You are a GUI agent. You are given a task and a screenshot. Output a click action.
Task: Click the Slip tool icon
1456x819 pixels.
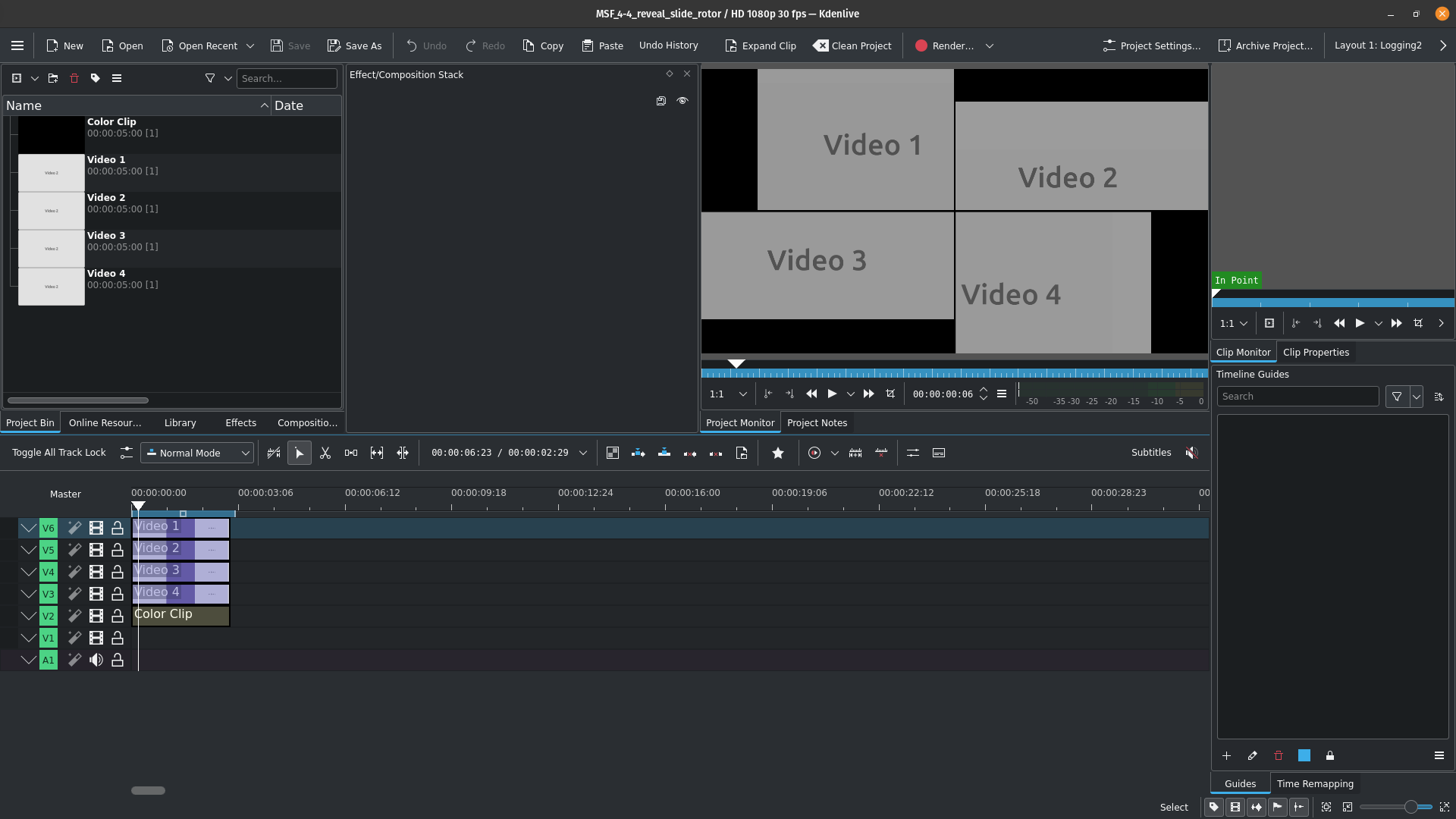(x=377, y=453)
